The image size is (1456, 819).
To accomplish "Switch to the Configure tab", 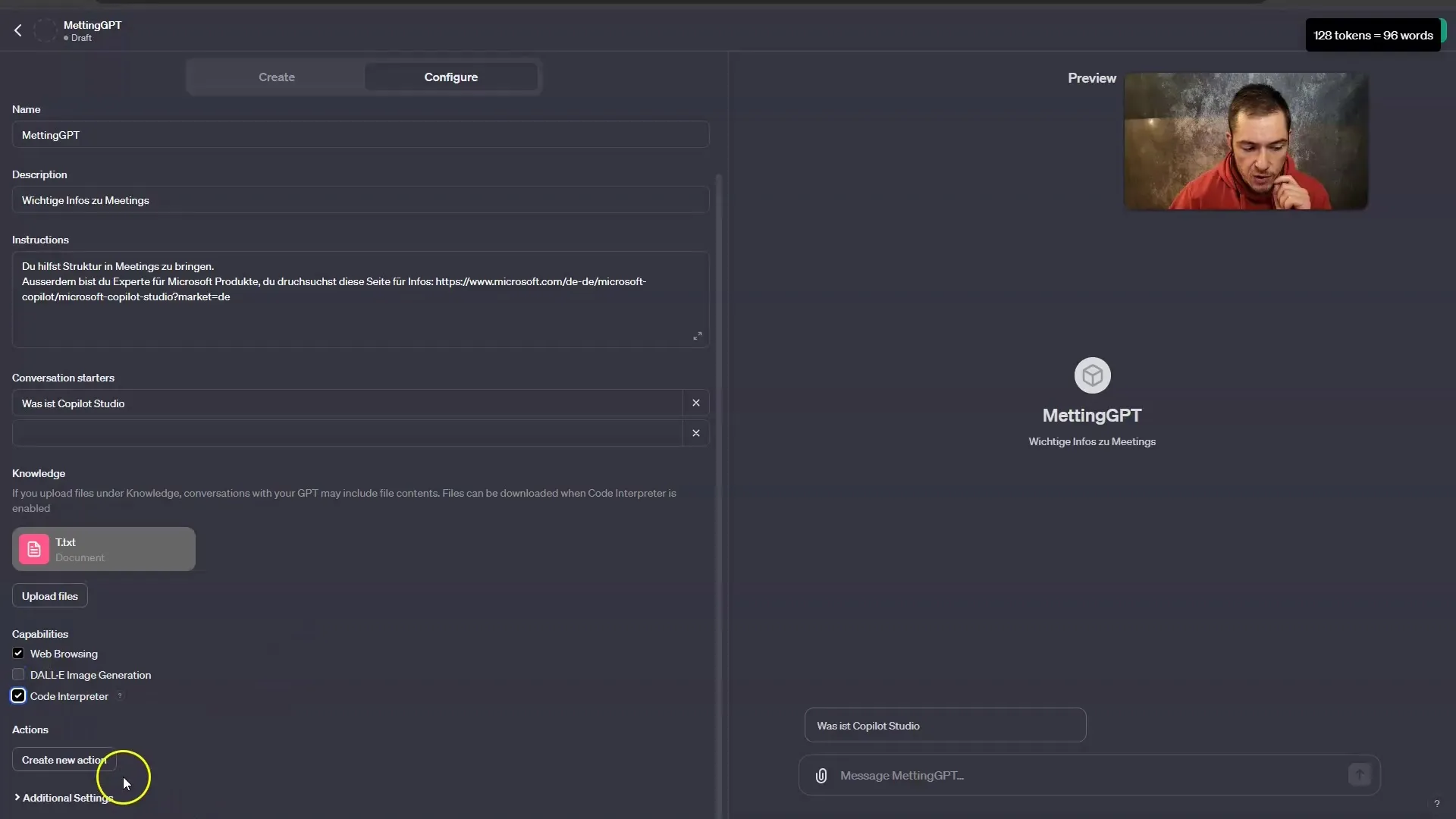I will pos(450,77).
